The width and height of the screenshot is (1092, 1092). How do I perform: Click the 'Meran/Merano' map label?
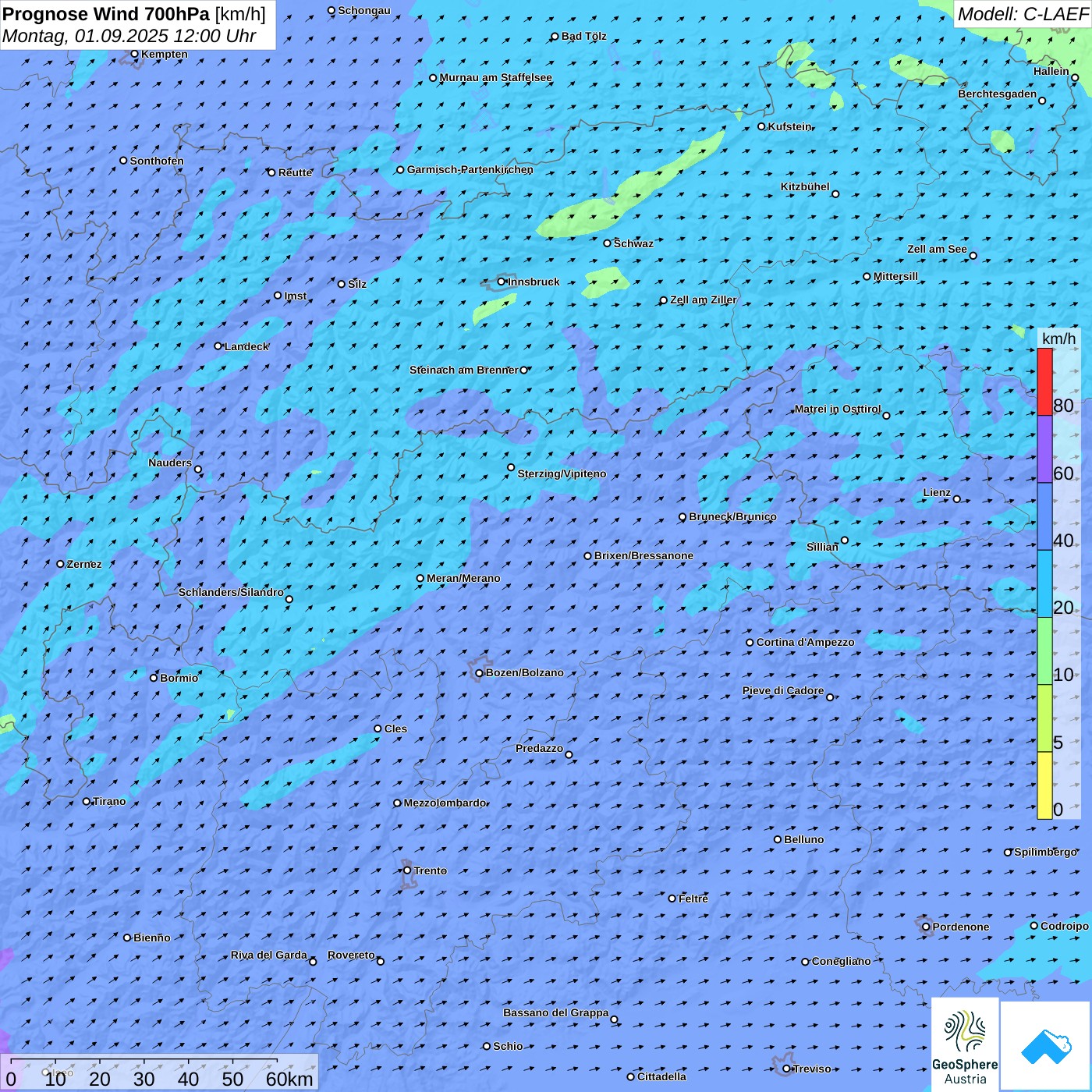point(463,578)
